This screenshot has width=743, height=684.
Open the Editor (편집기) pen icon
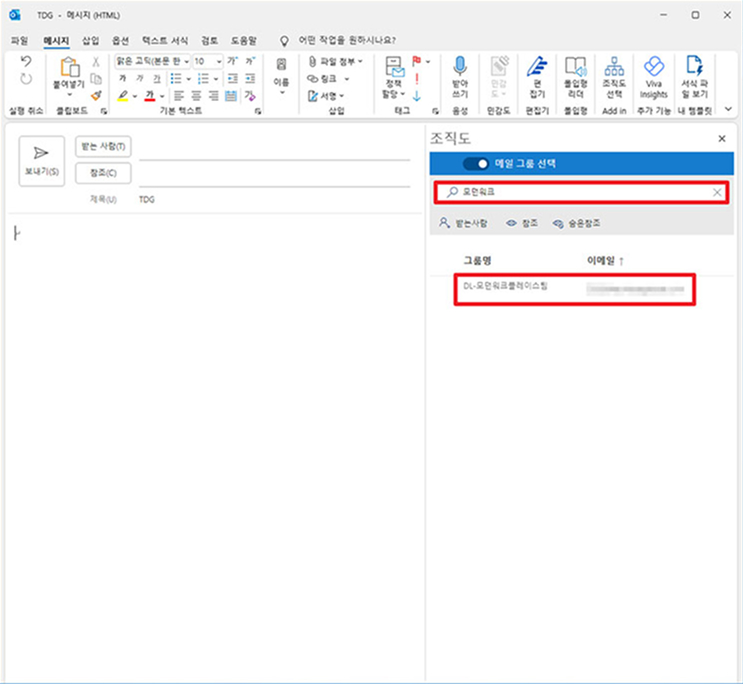click(537, 66)
